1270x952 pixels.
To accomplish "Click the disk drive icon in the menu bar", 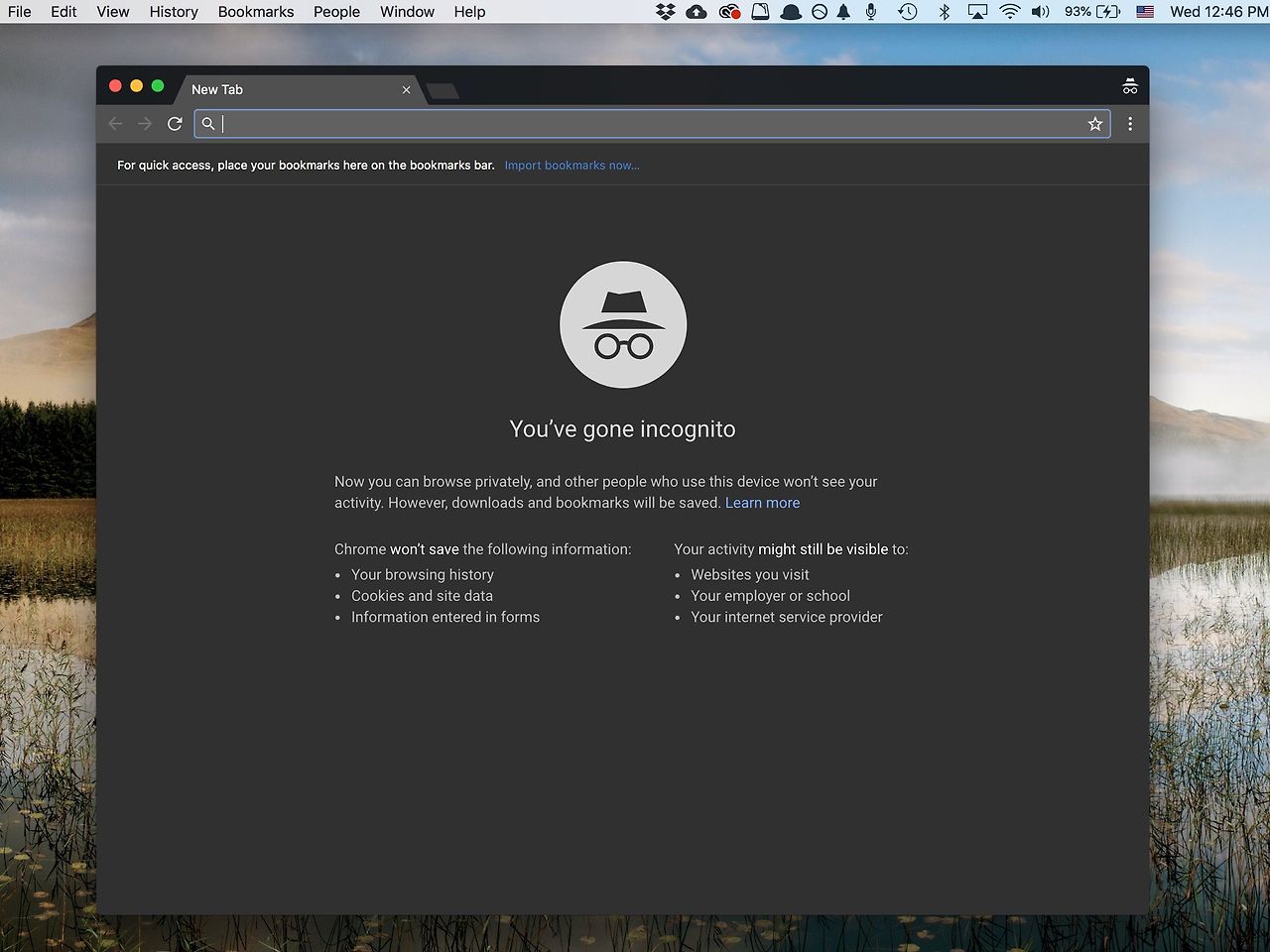I will (x=760, y=12).
